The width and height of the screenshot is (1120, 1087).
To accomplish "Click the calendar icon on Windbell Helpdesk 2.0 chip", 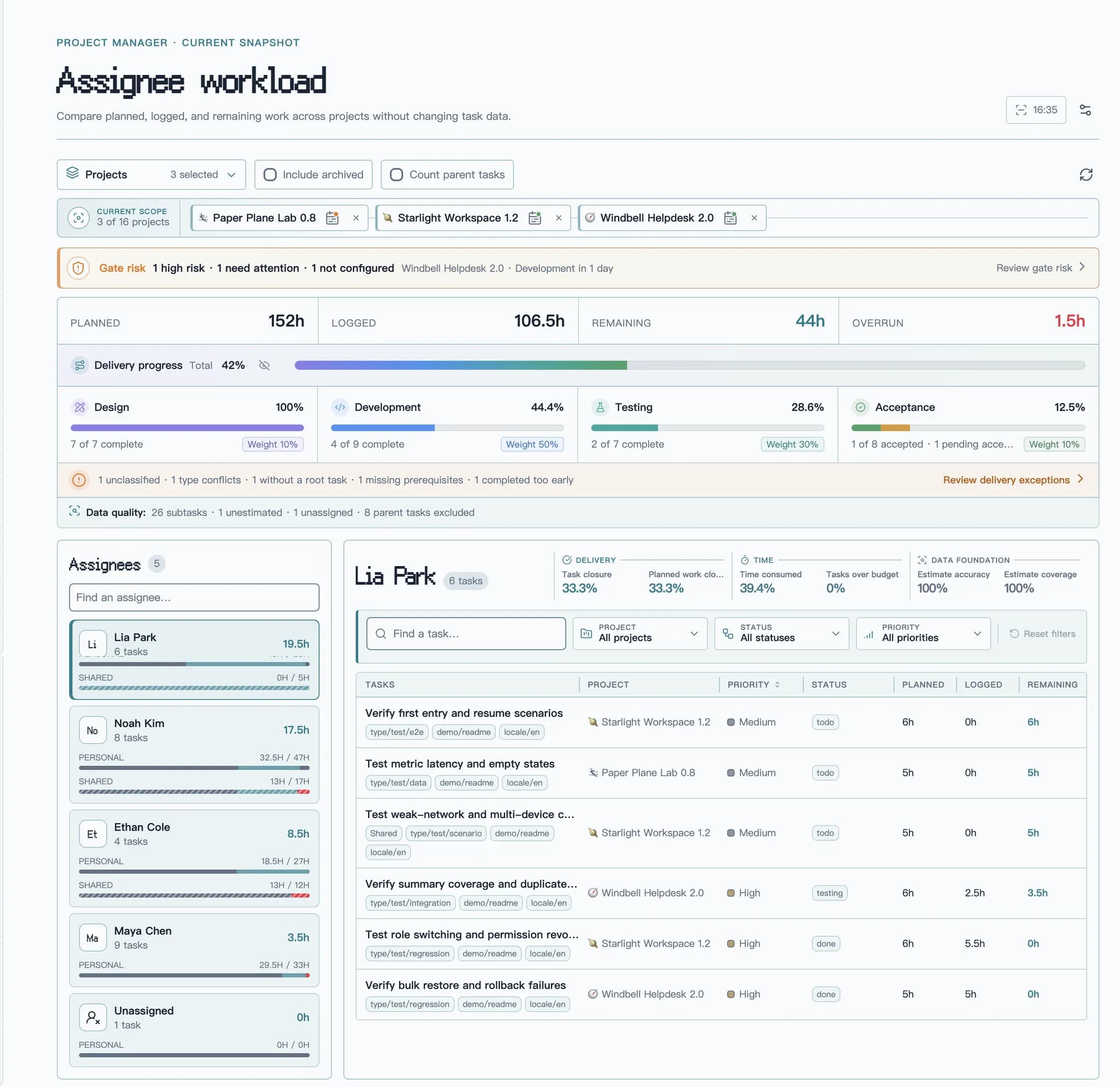I will click(730, 218).
